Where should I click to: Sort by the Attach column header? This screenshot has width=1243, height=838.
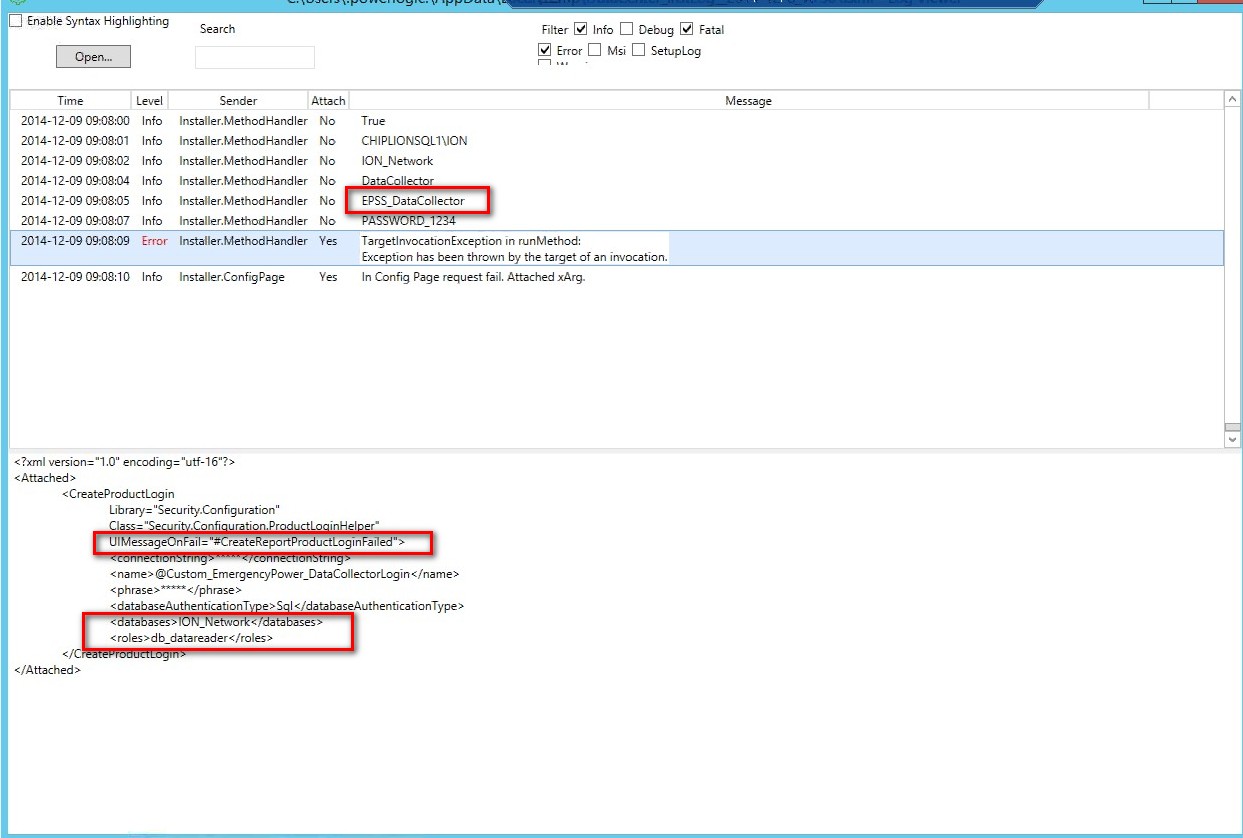(328, 100)
